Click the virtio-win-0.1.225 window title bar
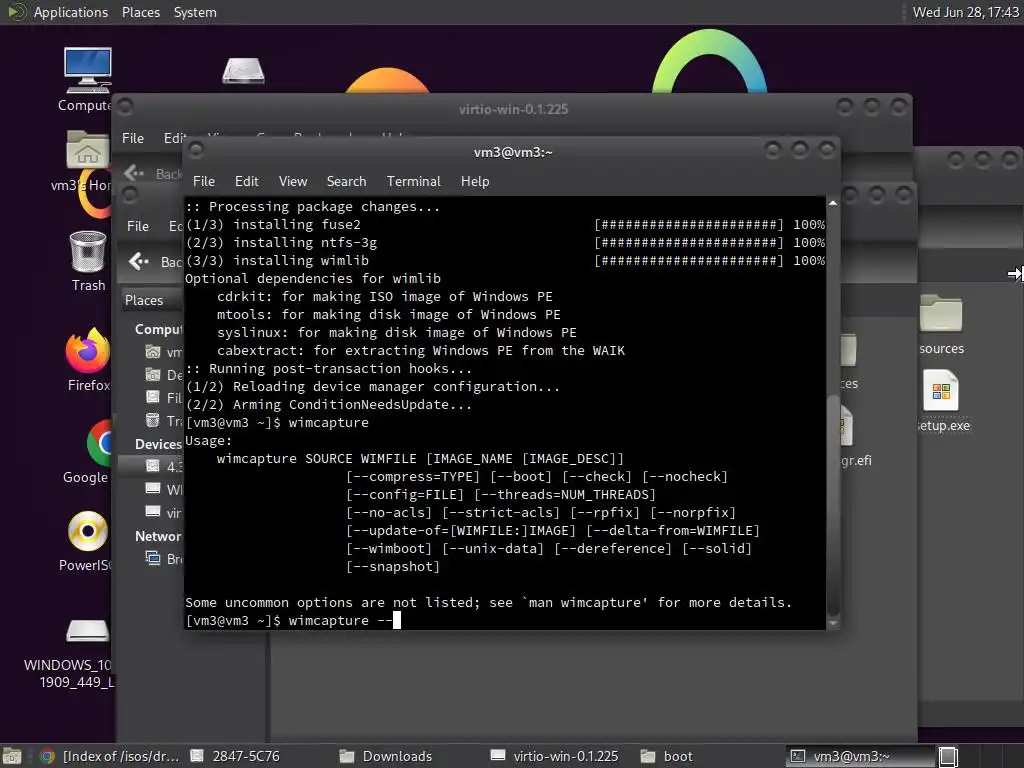 click(x=513, y=109)
